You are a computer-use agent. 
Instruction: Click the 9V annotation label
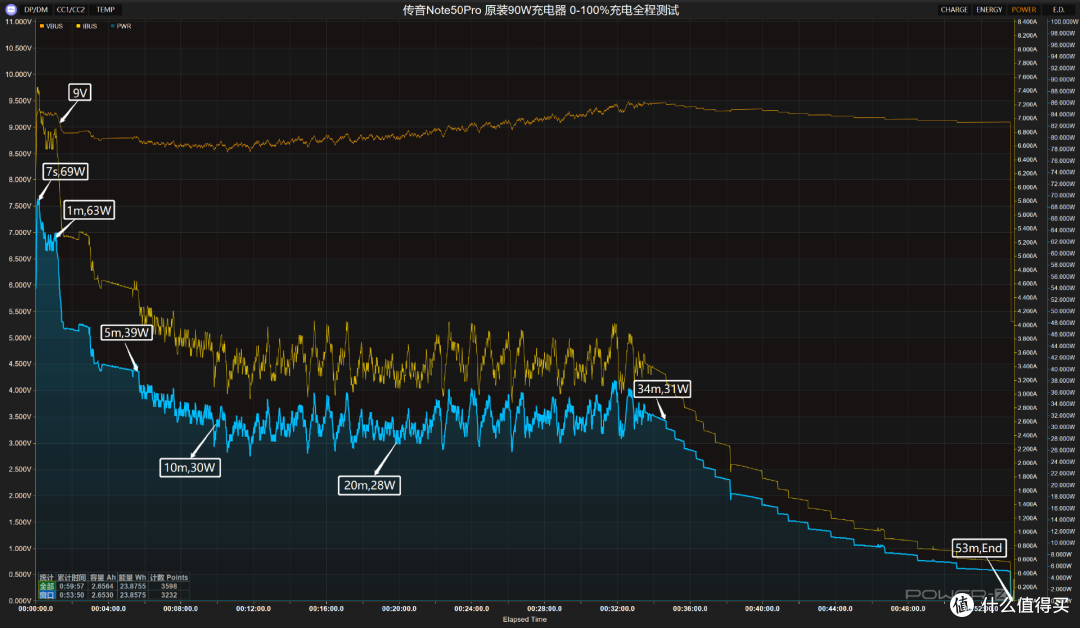click(80, 93)
